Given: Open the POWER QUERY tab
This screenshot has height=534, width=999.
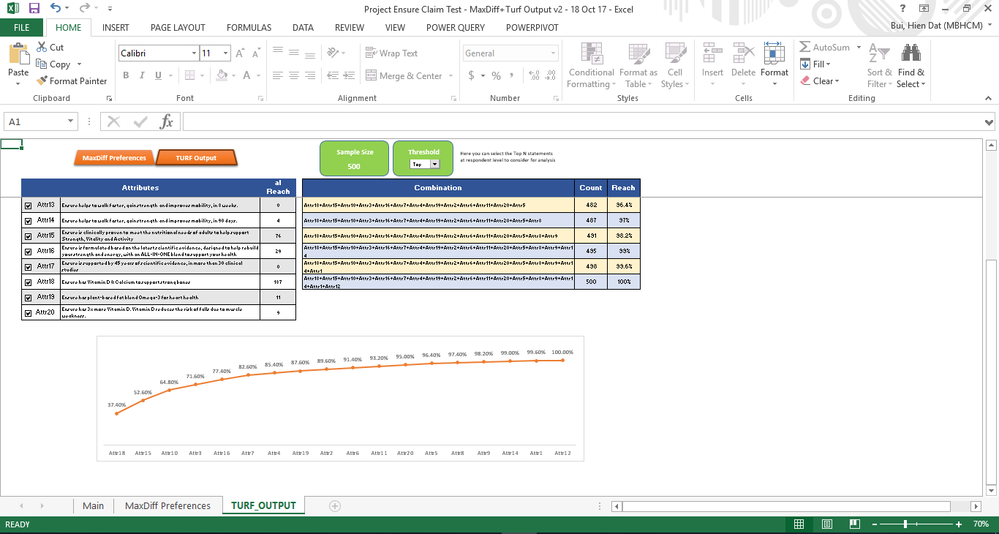Looking at the screenshot, I should [456, 27].
